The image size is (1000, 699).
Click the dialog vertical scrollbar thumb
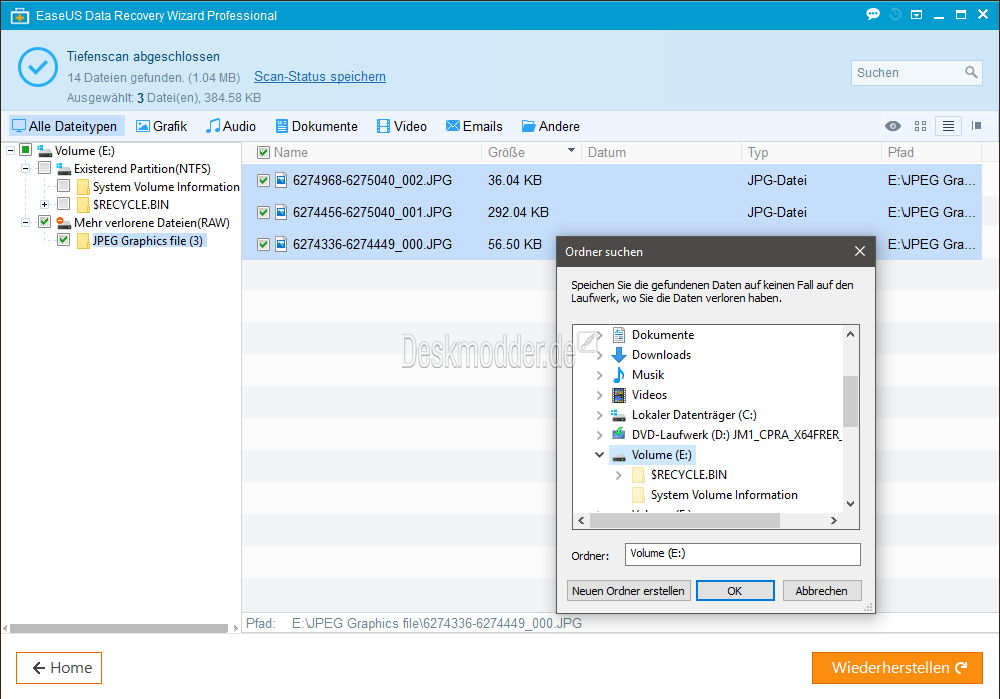coord(850,401)
